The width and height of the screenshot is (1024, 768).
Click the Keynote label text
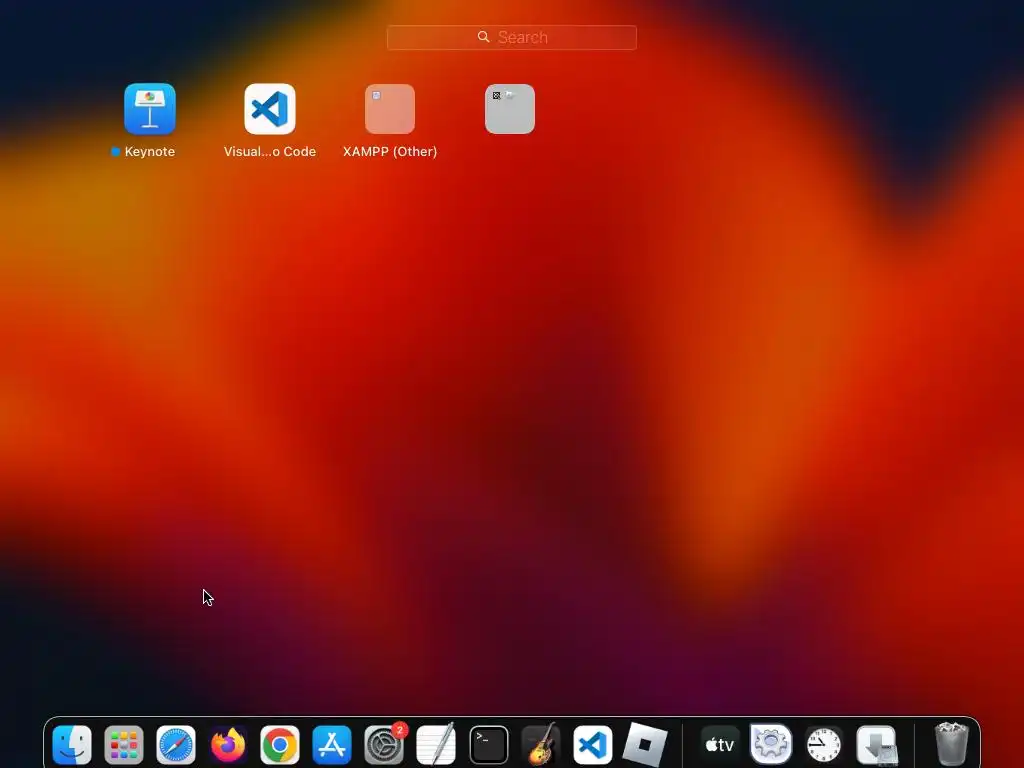pyautogui.click(x=150, y=152)
